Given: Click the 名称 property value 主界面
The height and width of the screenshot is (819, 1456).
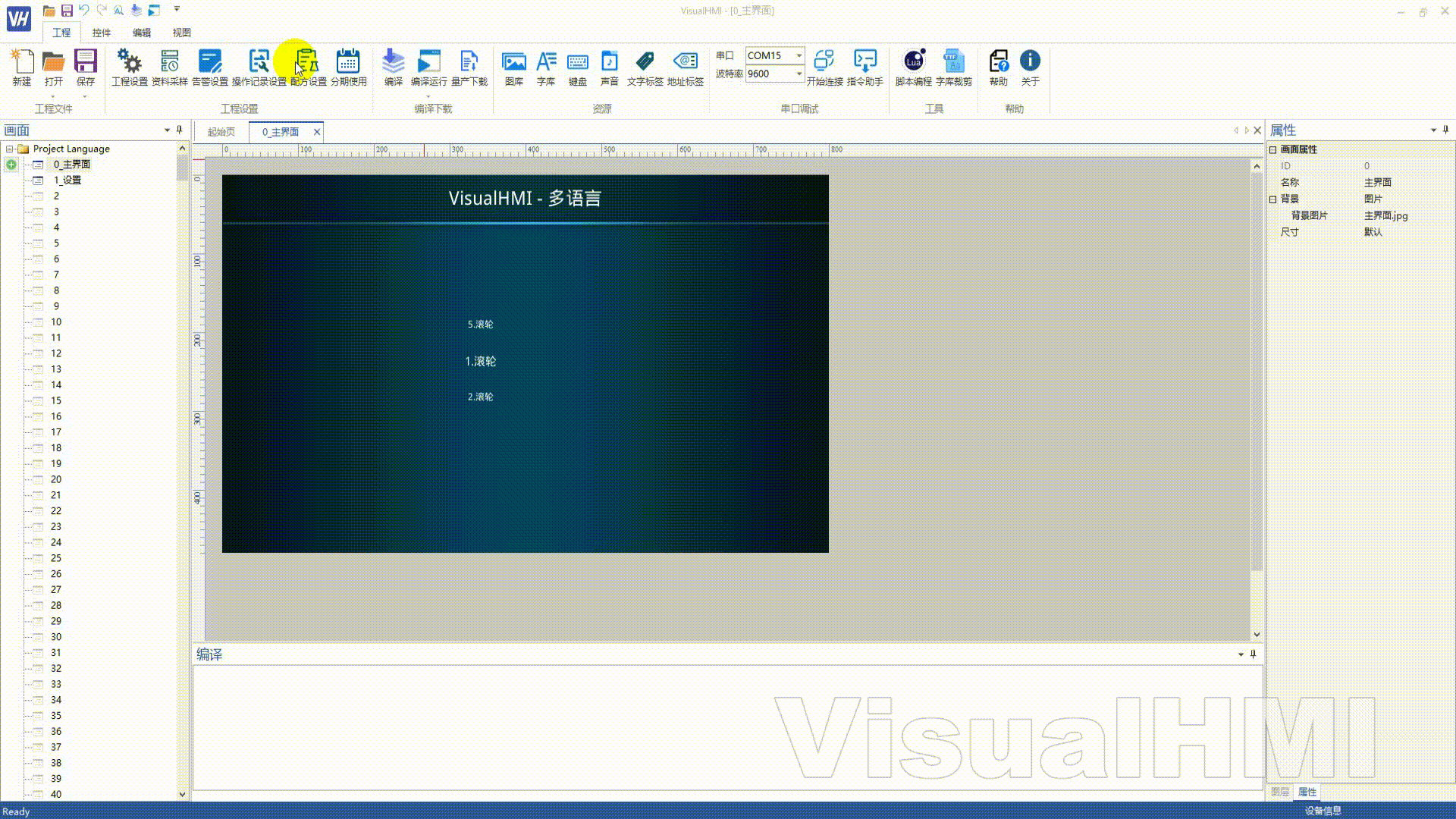Looking at the screenshot, I should (x=1378, y=183).
